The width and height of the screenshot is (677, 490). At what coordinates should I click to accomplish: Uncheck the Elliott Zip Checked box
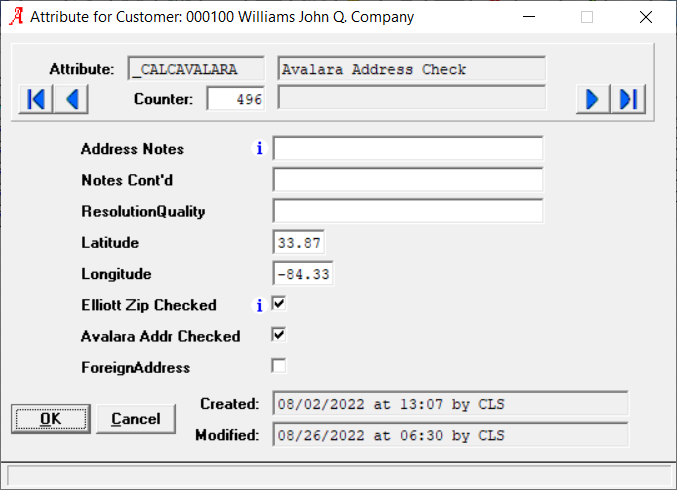click(x=279, y=304)
